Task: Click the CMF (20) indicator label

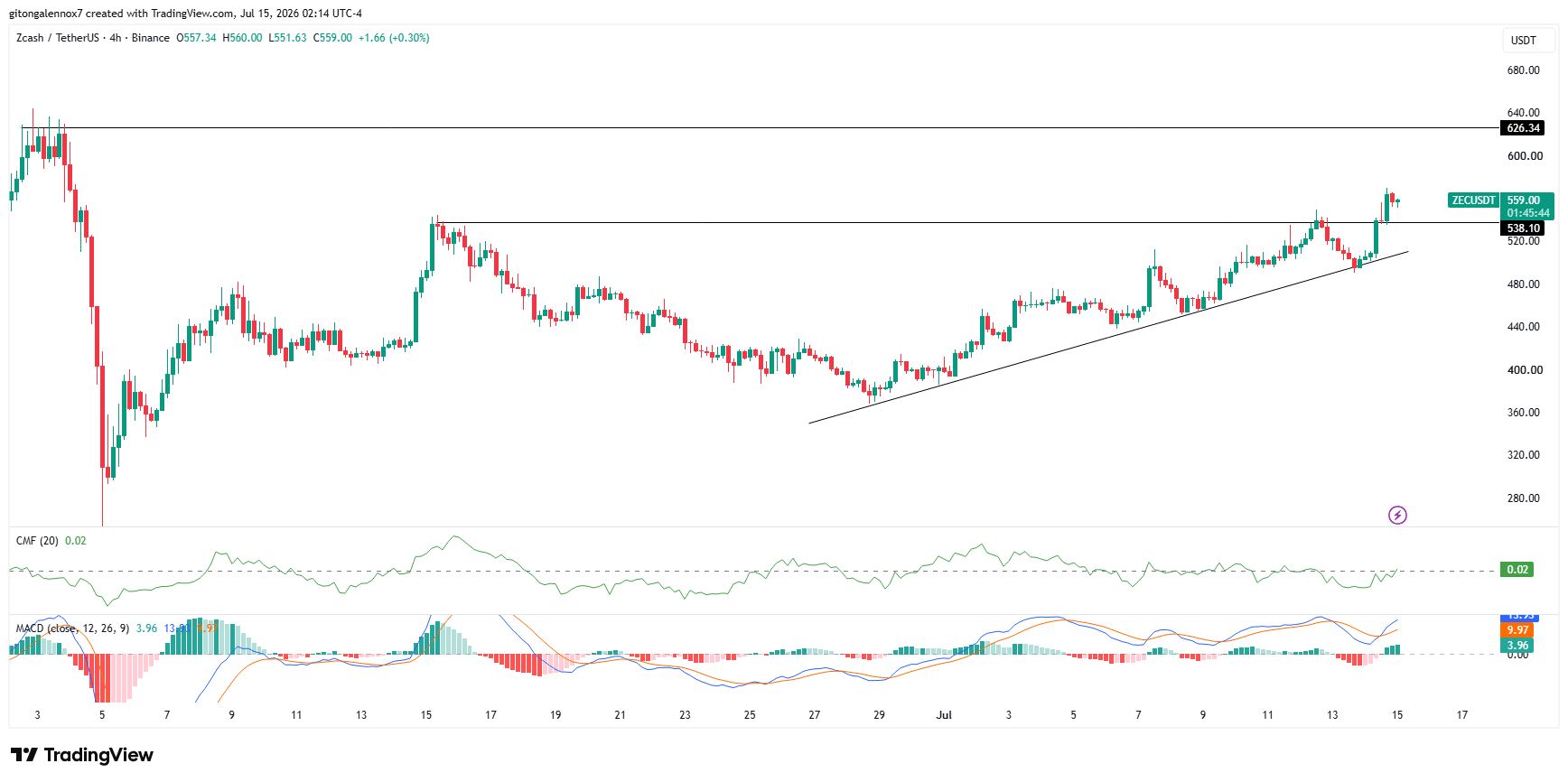Action: [x=37, y=541]
